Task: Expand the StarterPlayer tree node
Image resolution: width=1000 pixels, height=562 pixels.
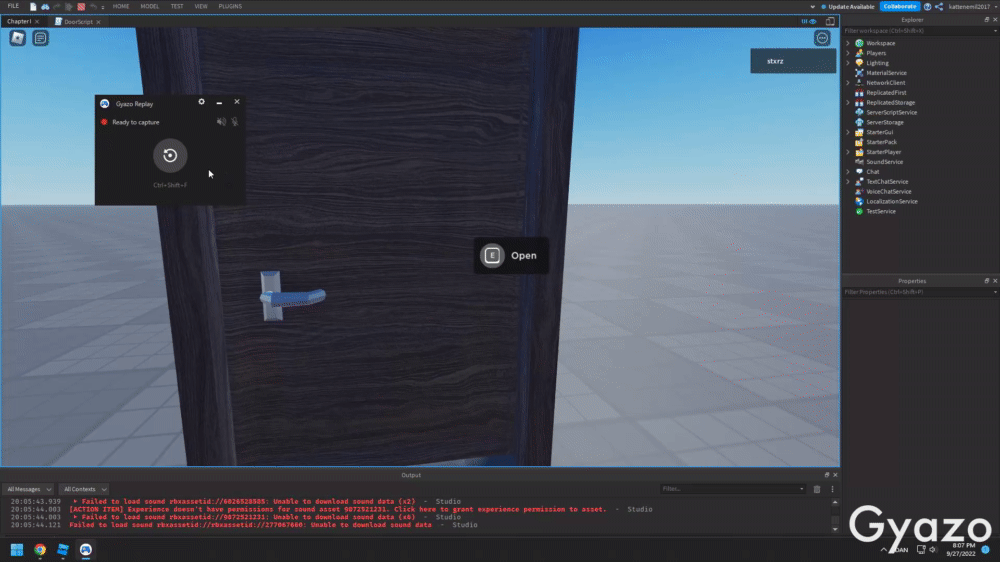Action: click(x=848, y=152)
